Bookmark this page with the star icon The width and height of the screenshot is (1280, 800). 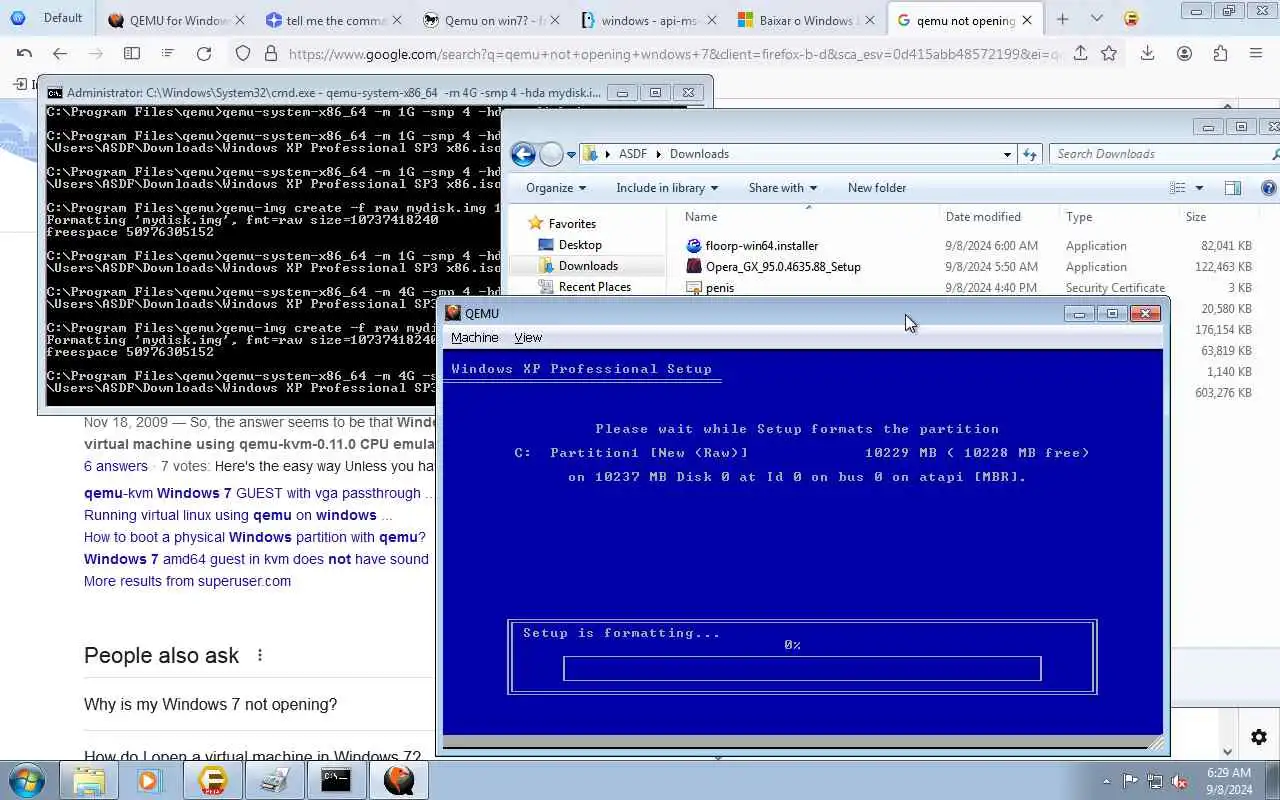[1109, 54]
